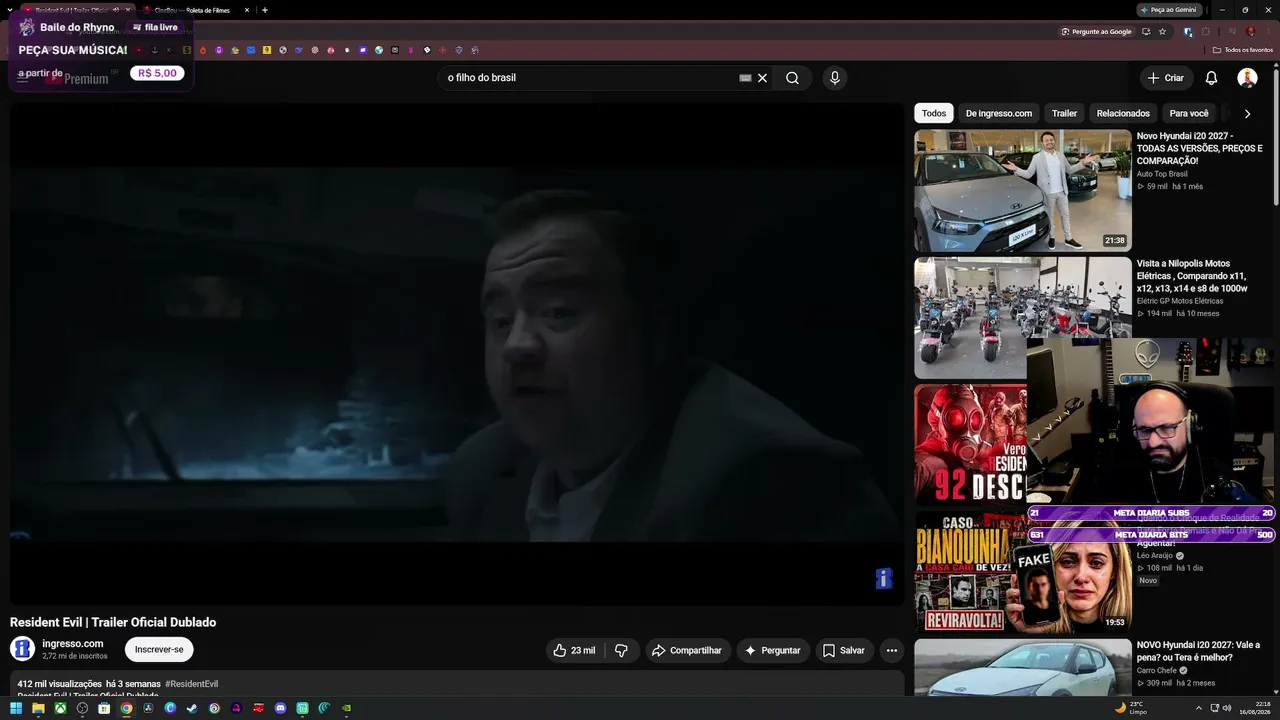Click the Auto Top Brasil channel name
This screenshot has width=1280, height=720.
tap(1162, 174)
